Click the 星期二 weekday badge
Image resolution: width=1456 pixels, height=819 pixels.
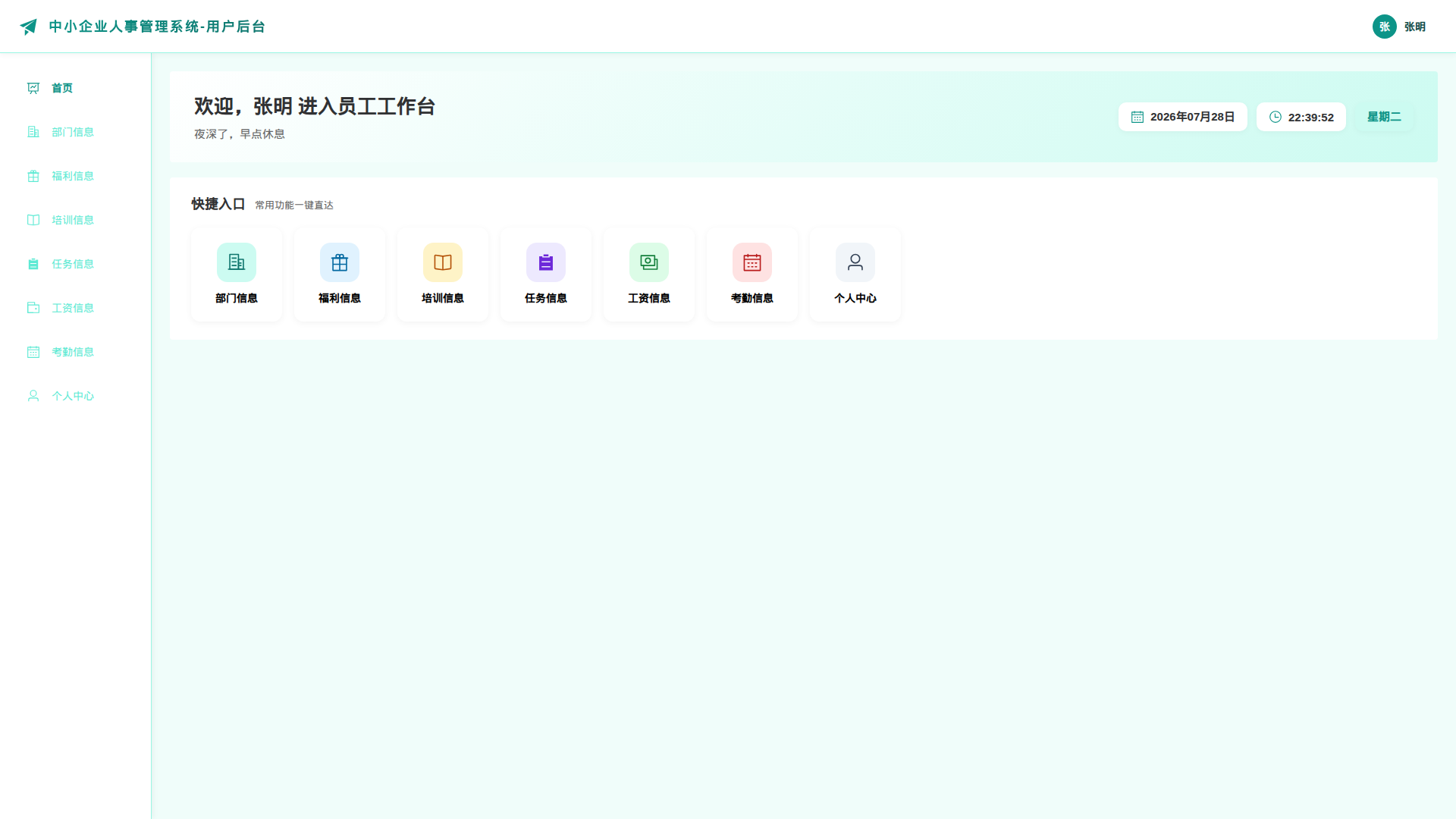click(1384, 117)
